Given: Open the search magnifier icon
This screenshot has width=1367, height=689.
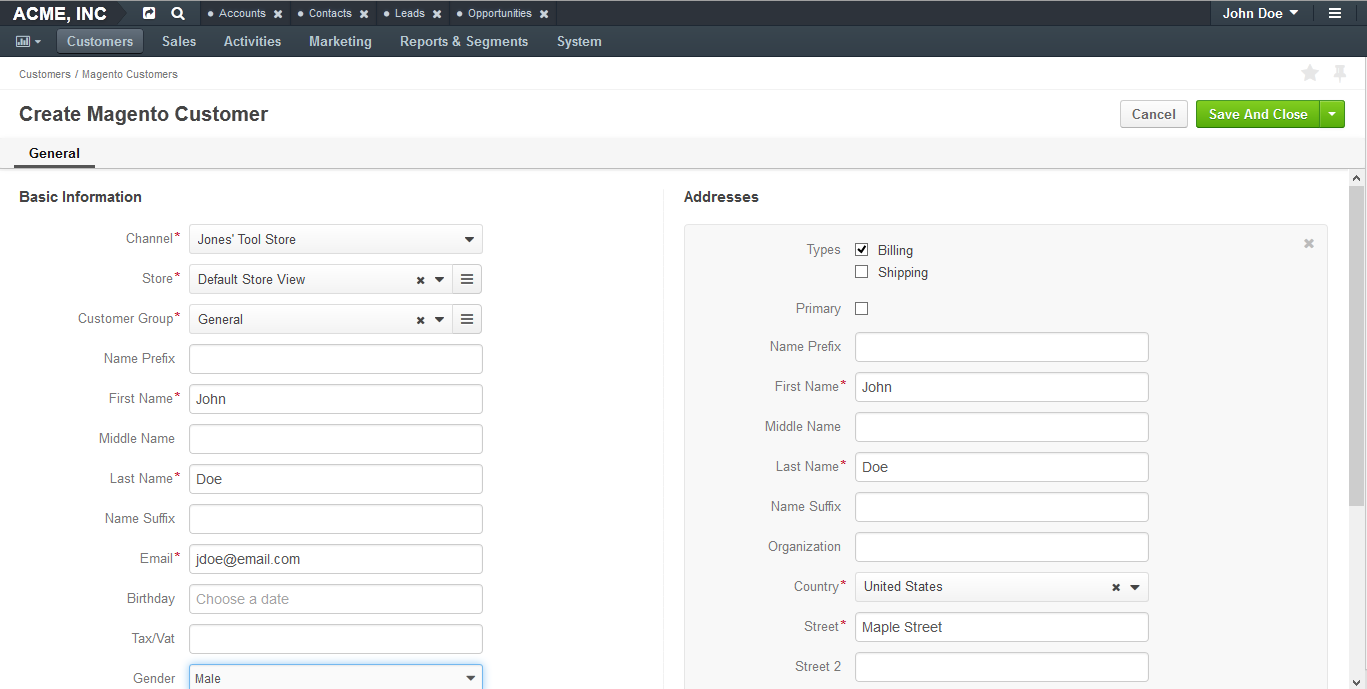Looking at the screenshot, I should tap(177, 13).
